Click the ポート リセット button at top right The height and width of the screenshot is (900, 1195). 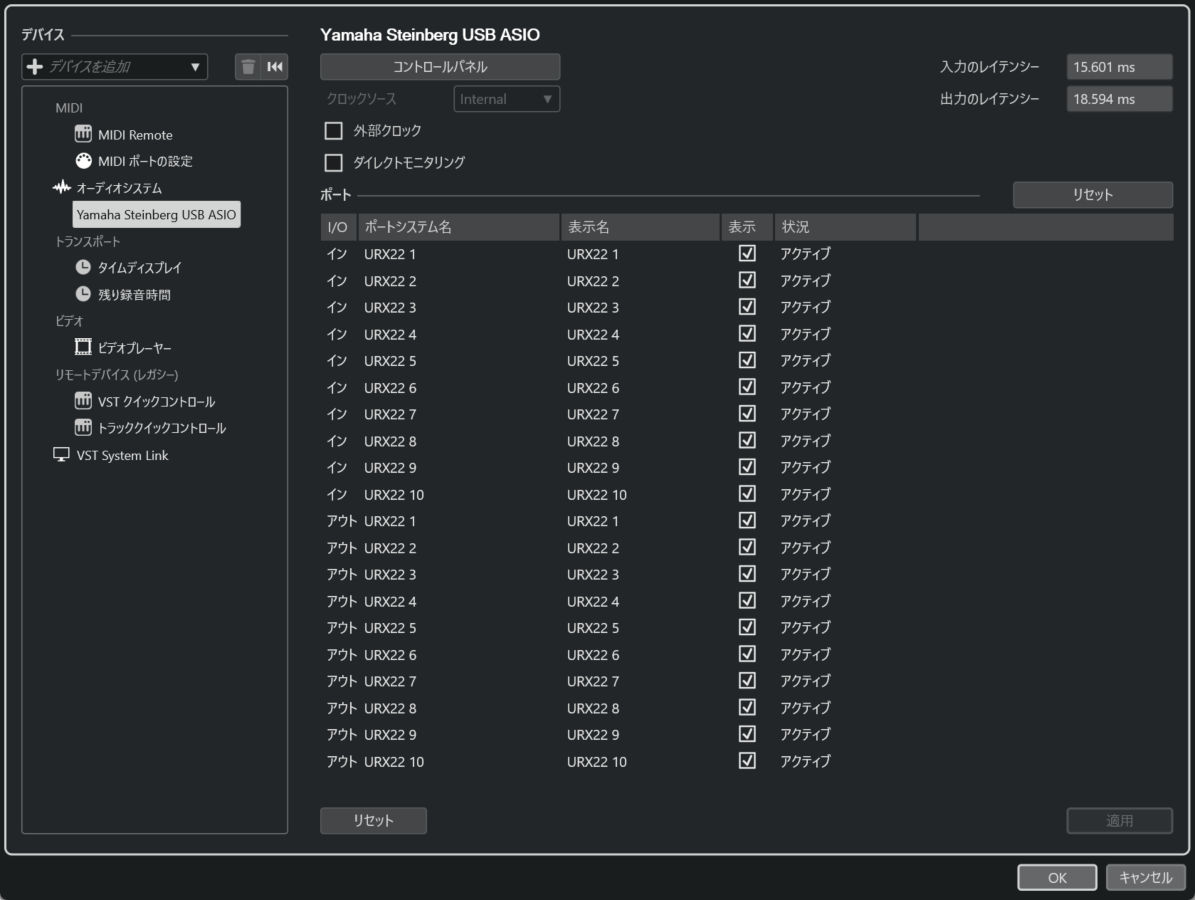pyautogui.click(x=1092, y=194)
